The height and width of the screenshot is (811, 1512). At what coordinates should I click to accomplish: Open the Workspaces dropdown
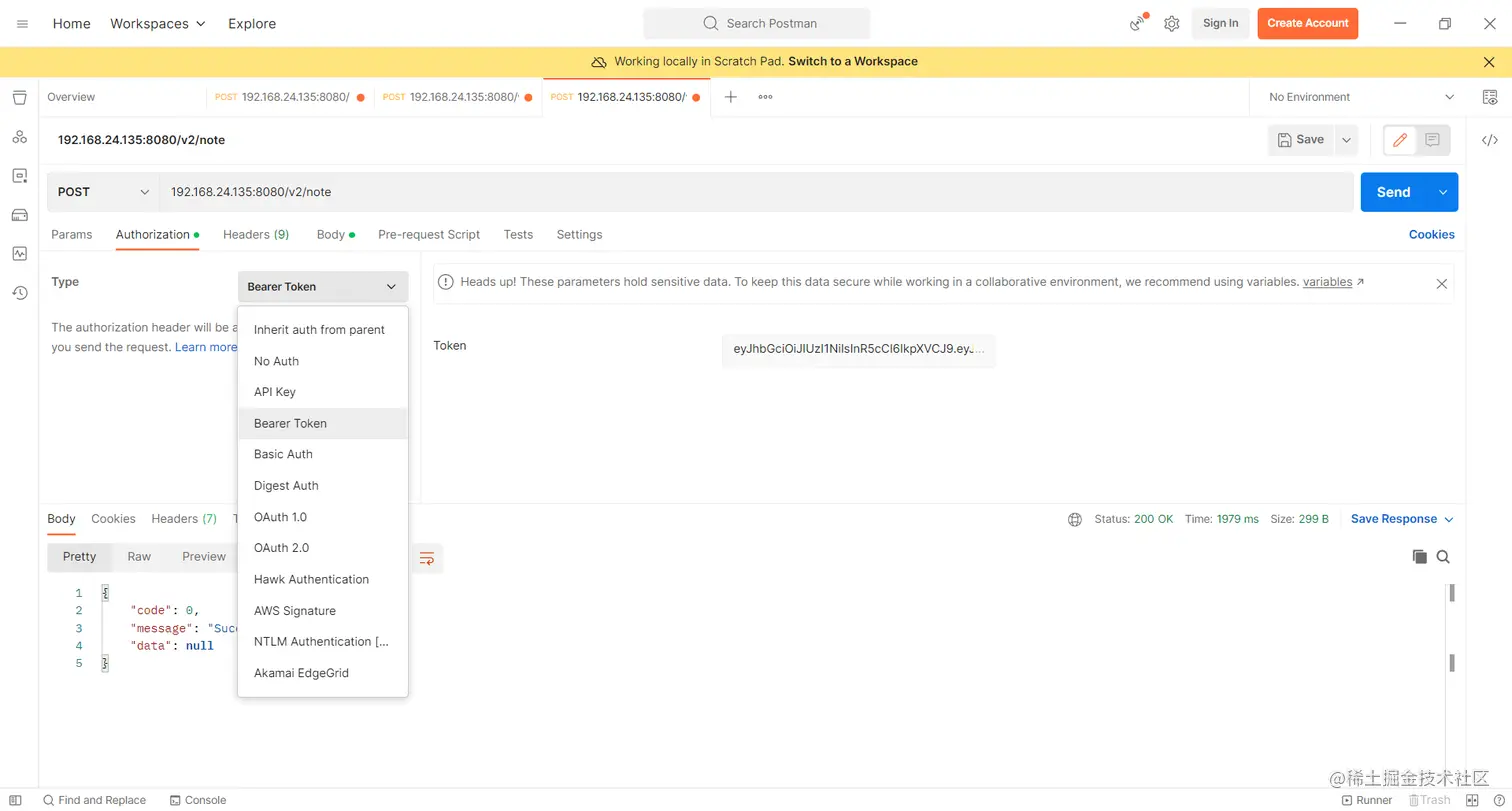tap(158, 23)
